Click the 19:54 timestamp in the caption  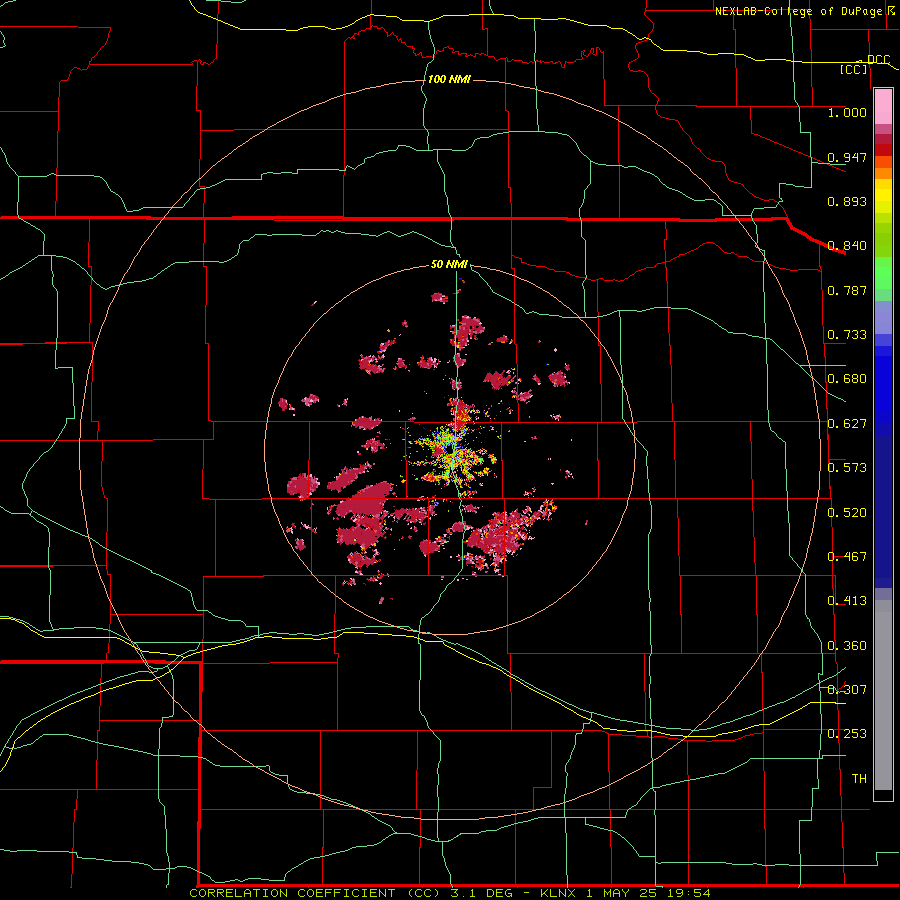689,893
